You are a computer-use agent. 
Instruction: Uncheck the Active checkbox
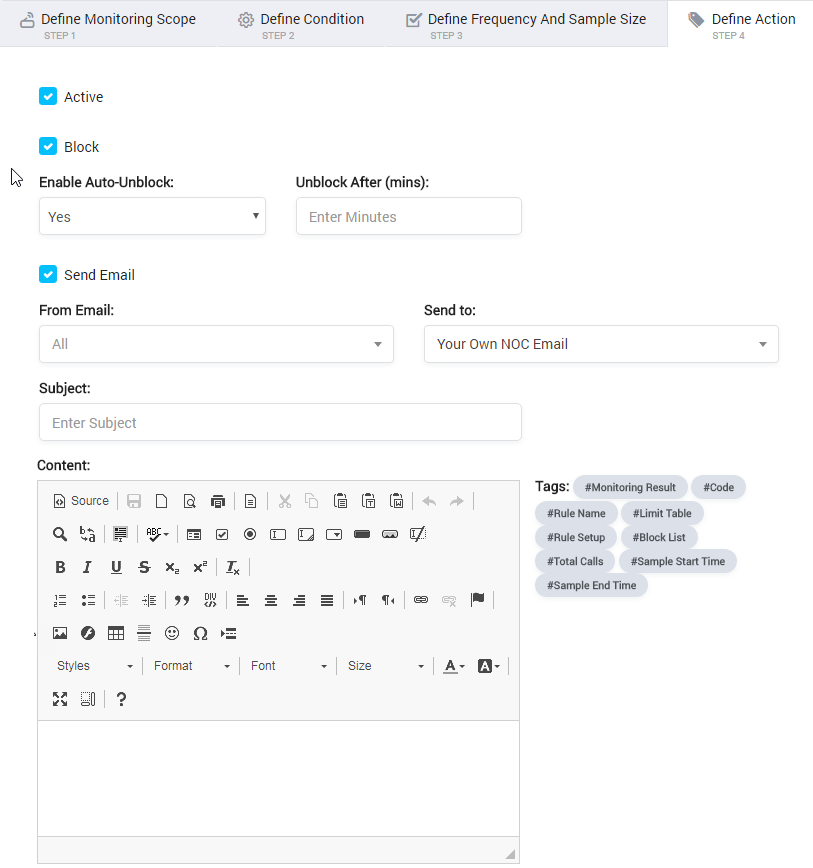pos(48,96)
